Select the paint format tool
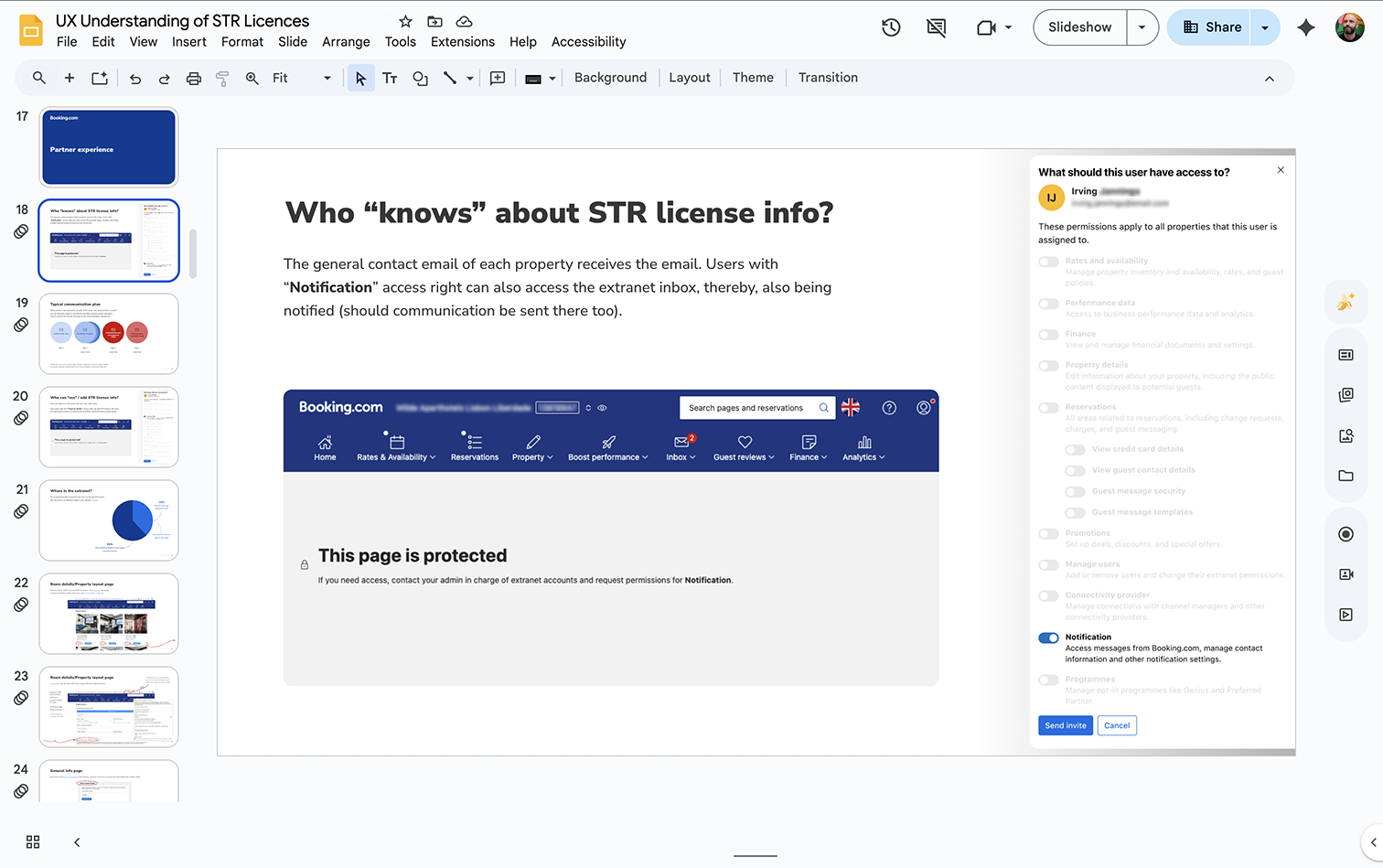The width and height of the screenshot is (1383, 868). click(x=222, y=78)
